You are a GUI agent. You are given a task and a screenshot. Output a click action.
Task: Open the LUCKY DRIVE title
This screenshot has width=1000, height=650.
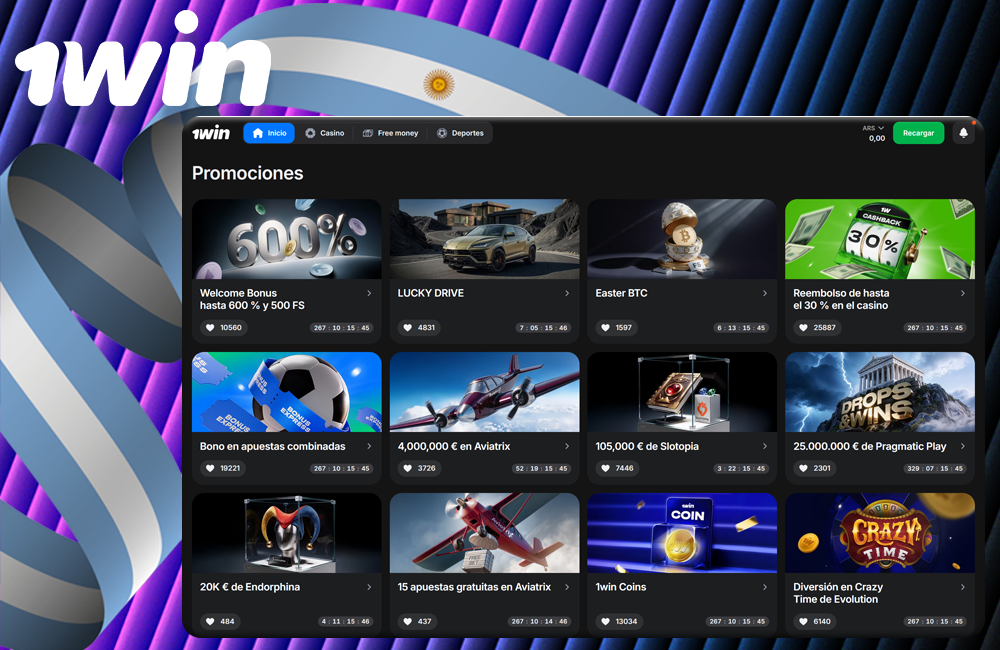[430, 293]
